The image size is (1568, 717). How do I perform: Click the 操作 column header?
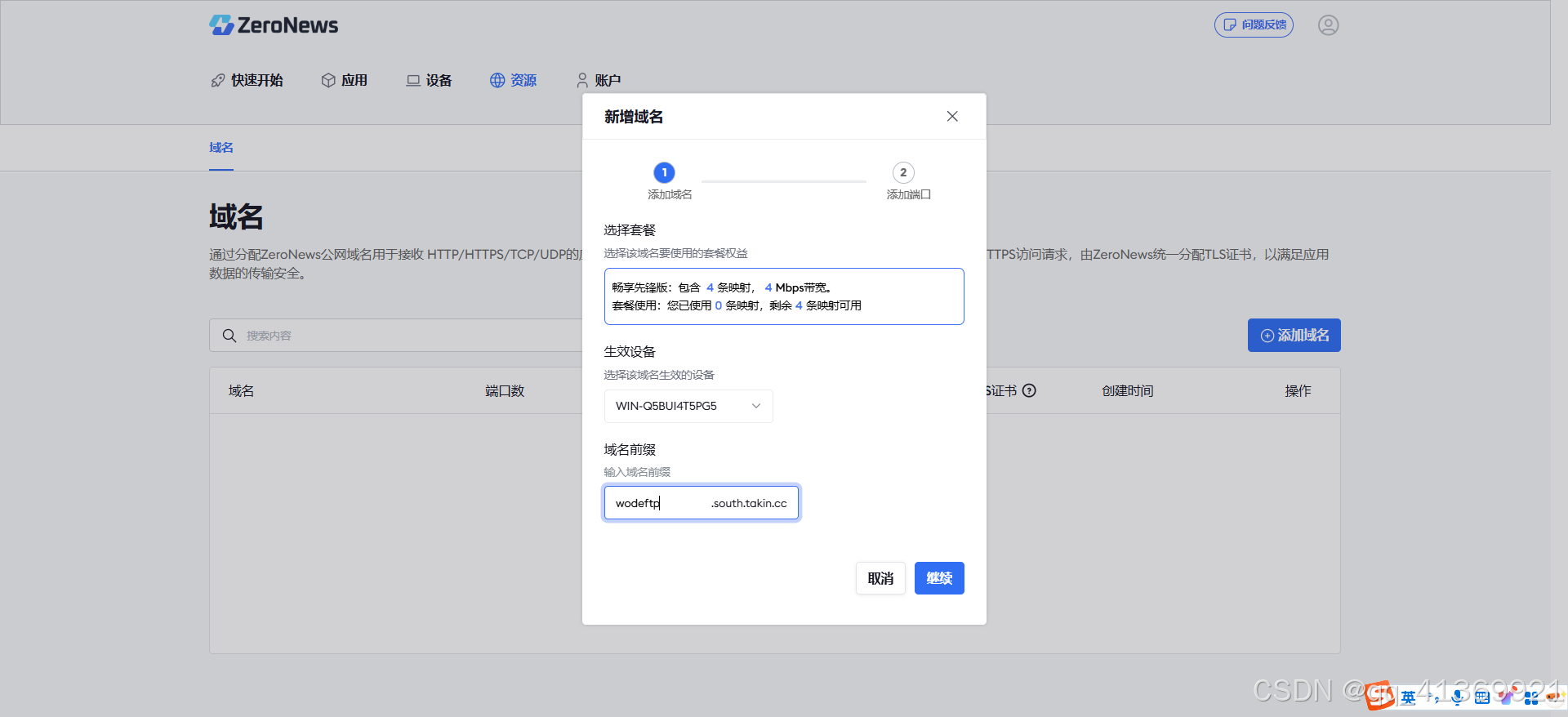point(1298,391)
